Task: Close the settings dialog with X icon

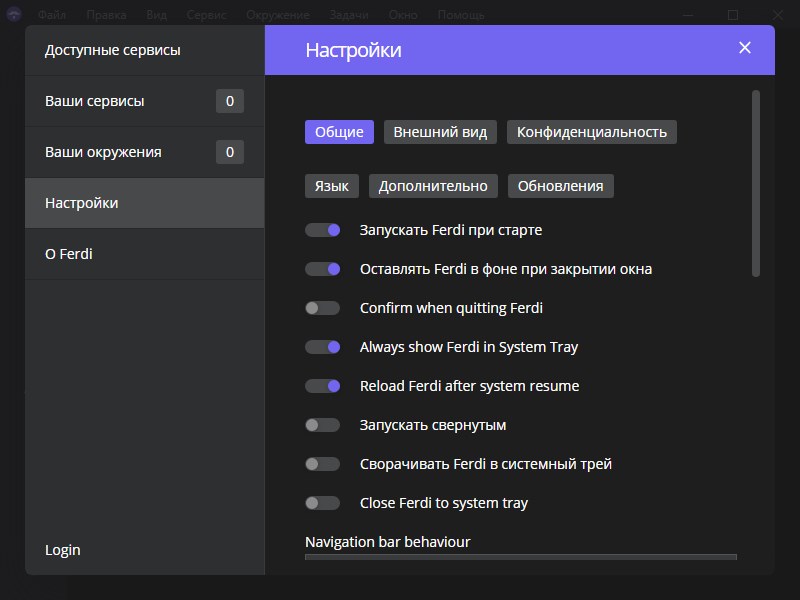Action: tap(744, 48)
